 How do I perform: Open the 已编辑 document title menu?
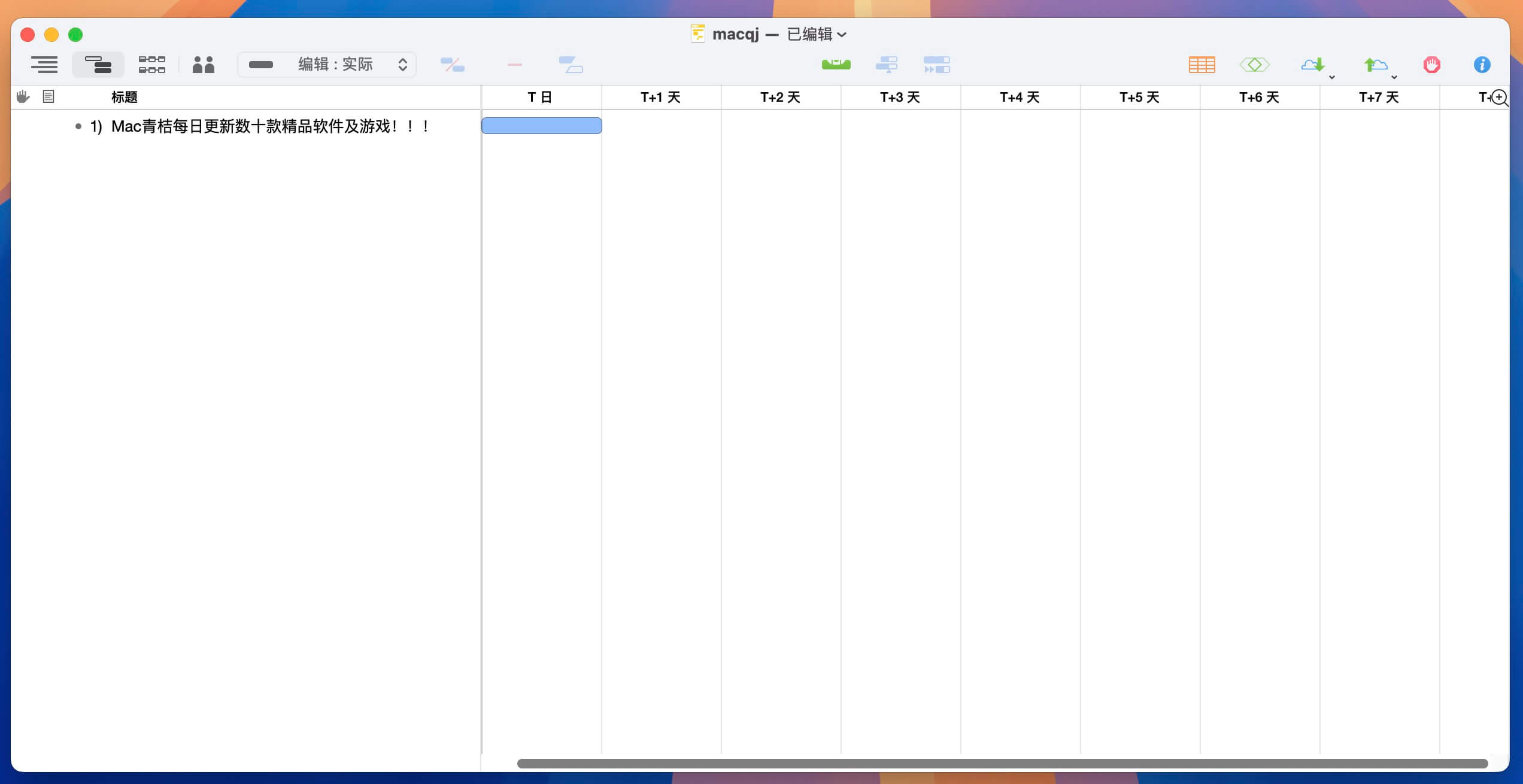[x=816, y=34]
